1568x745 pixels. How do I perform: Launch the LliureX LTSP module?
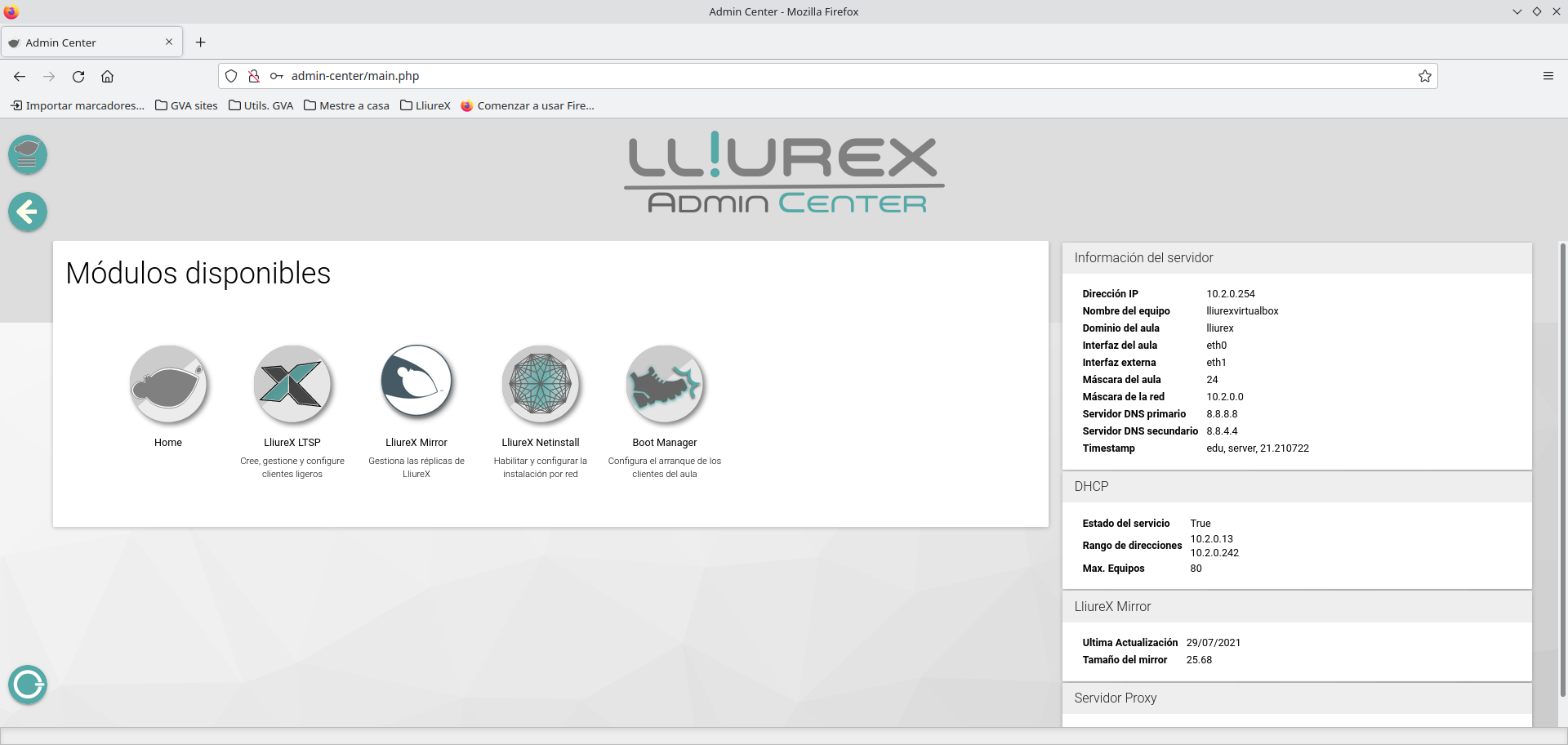tap(292, 384)
